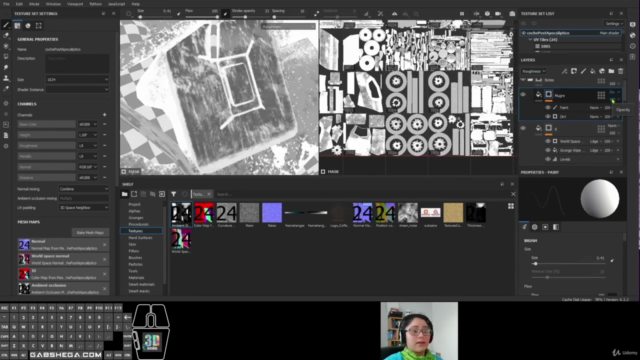Open the Mode menu

point(34,4)
